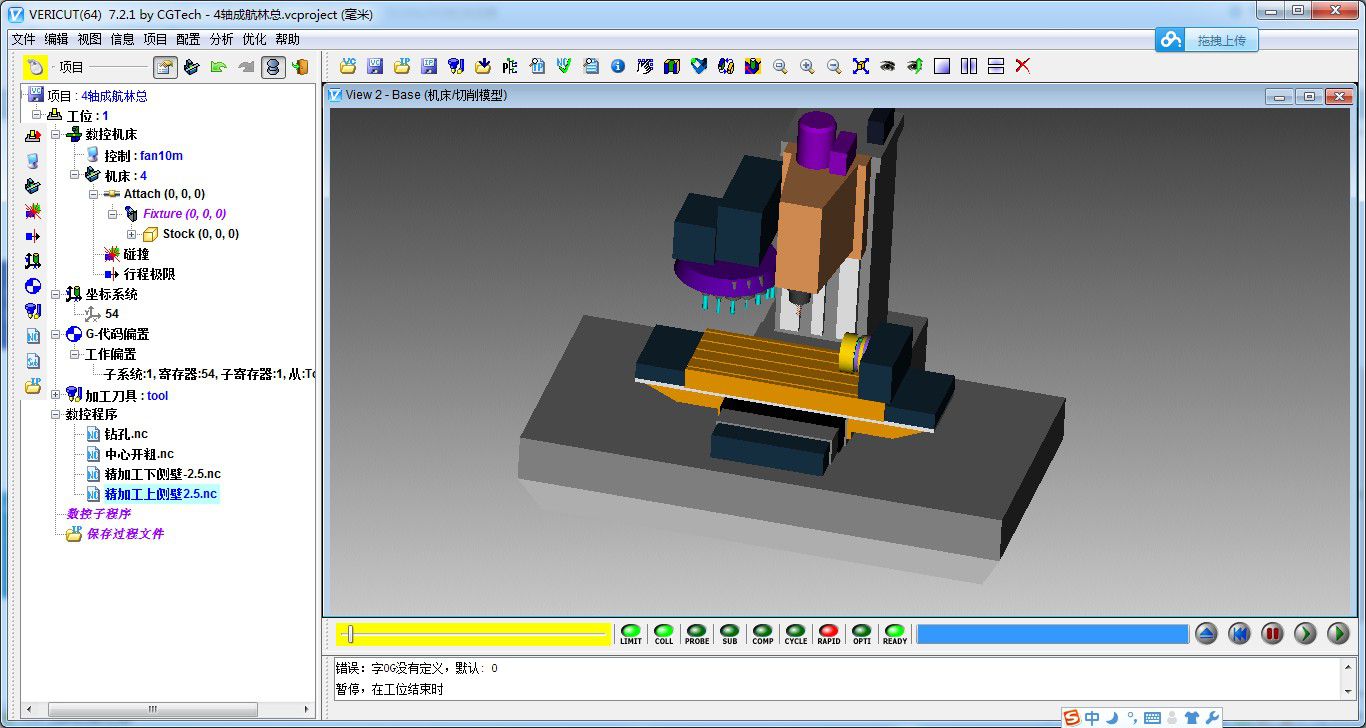Single step the simulation forward
Image resolution: width=1366 pixels, height=728 pixels.
point(1305,633)
